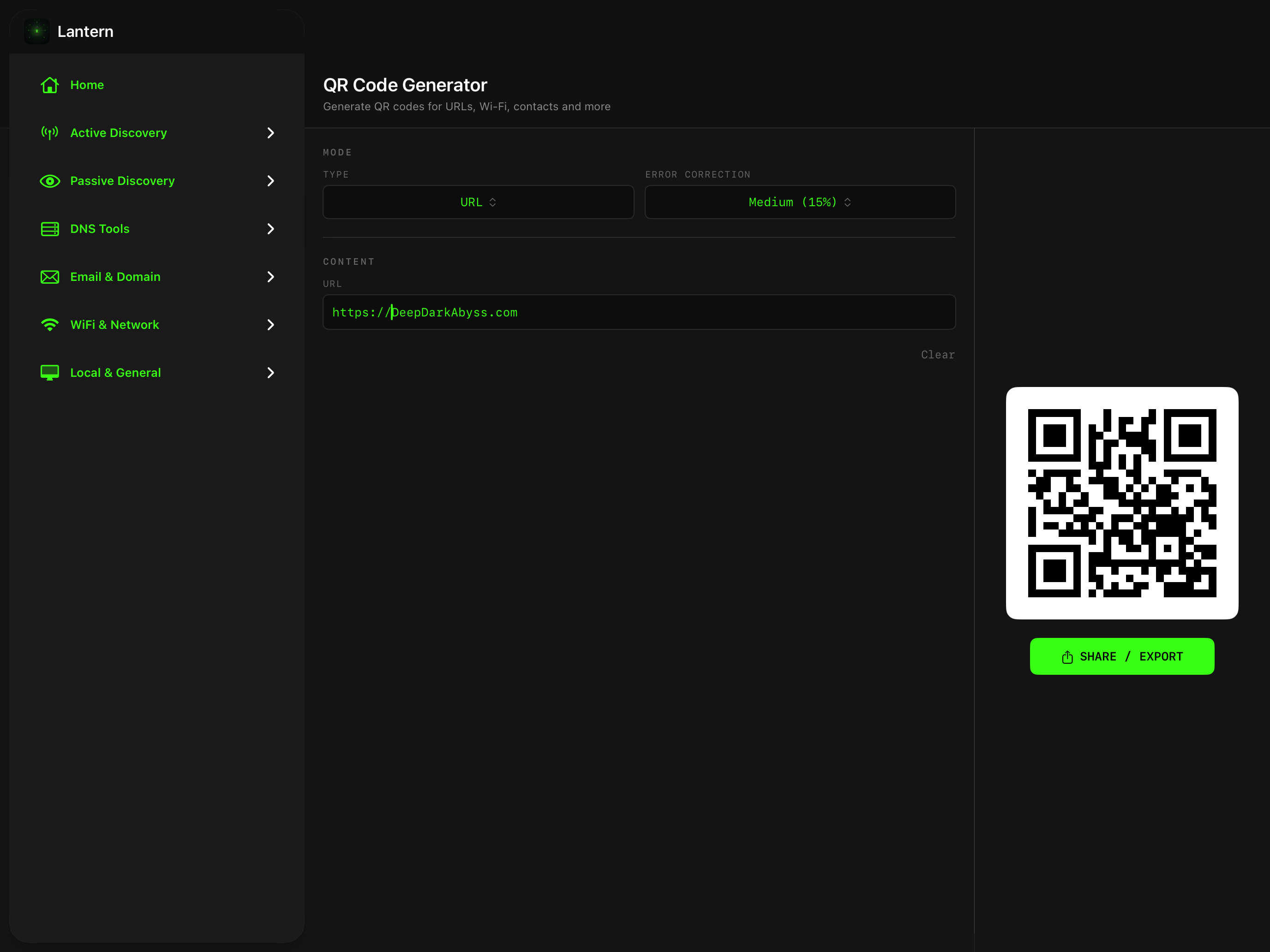This screenshot has height=952, width=1270.
Task: Open the Error Correction dropdown showing Medium (15%)
Action: click(799, 202)
